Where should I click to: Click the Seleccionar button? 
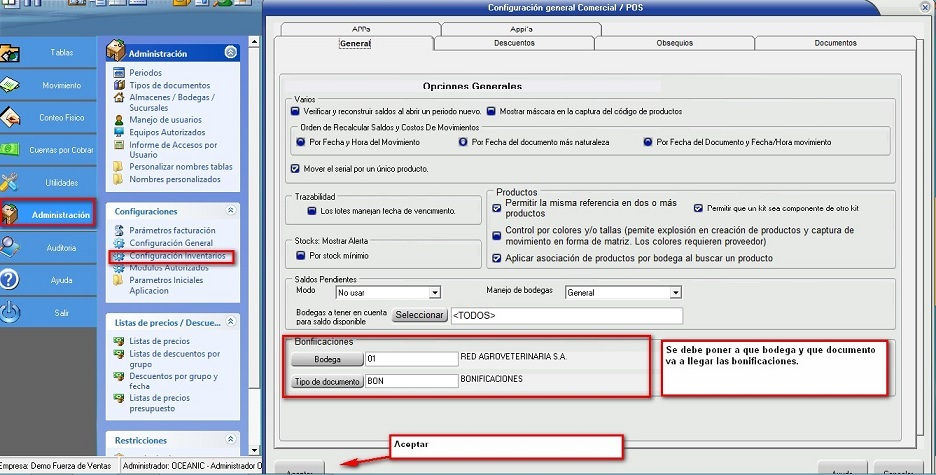419,315
